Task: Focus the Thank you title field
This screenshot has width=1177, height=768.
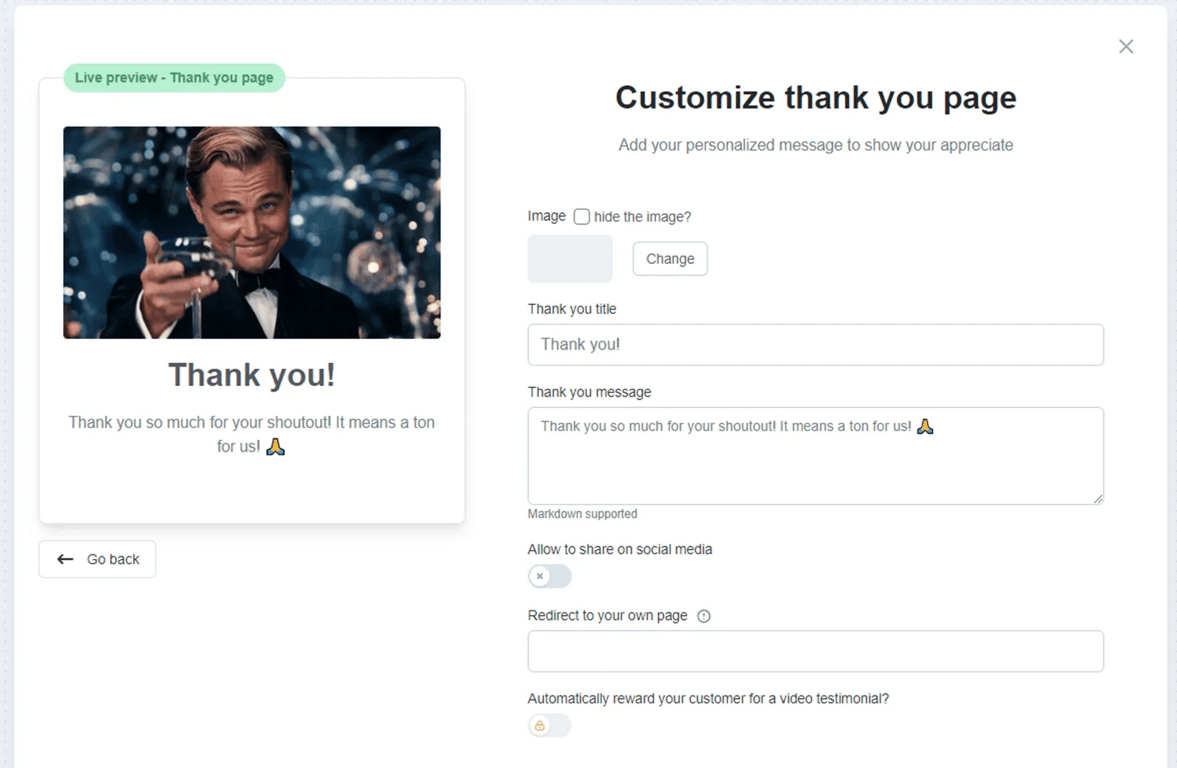Action: pos(815,345)
